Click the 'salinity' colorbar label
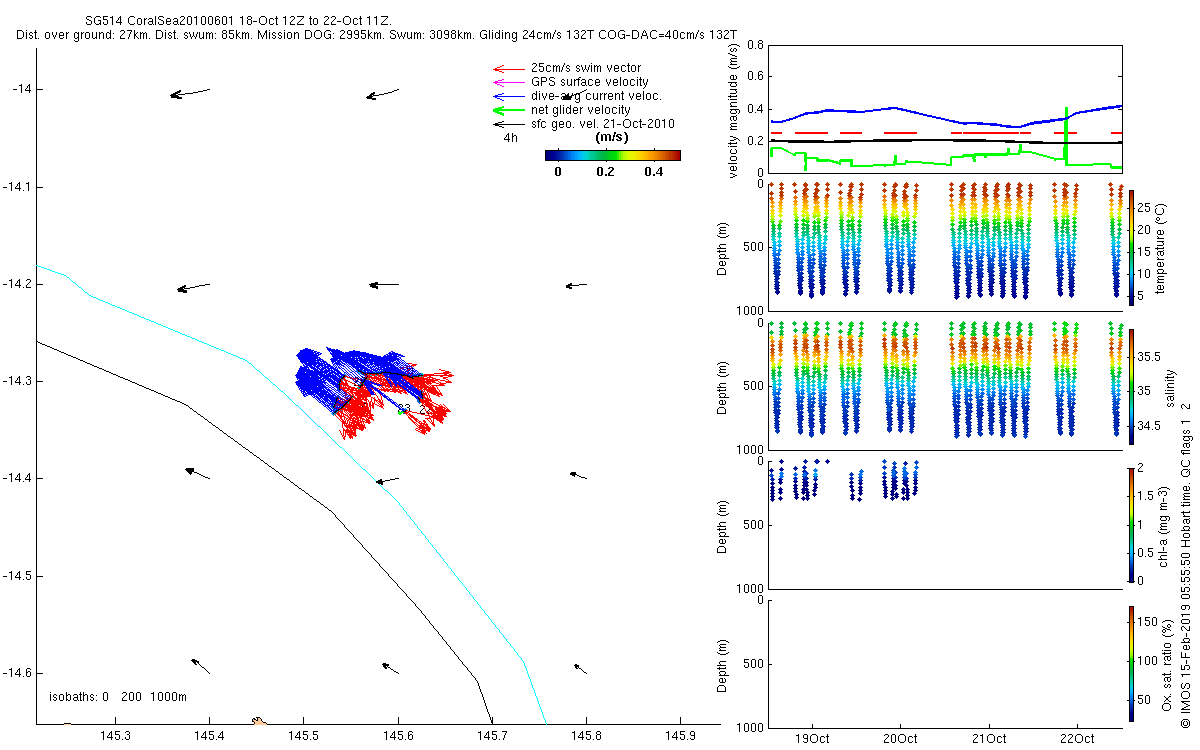Screen dimensions: 1200x750 point(1170,389)
